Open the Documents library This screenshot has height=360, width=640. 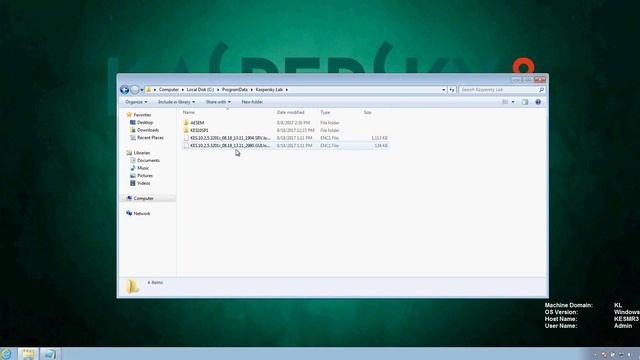tap(148, 160)
